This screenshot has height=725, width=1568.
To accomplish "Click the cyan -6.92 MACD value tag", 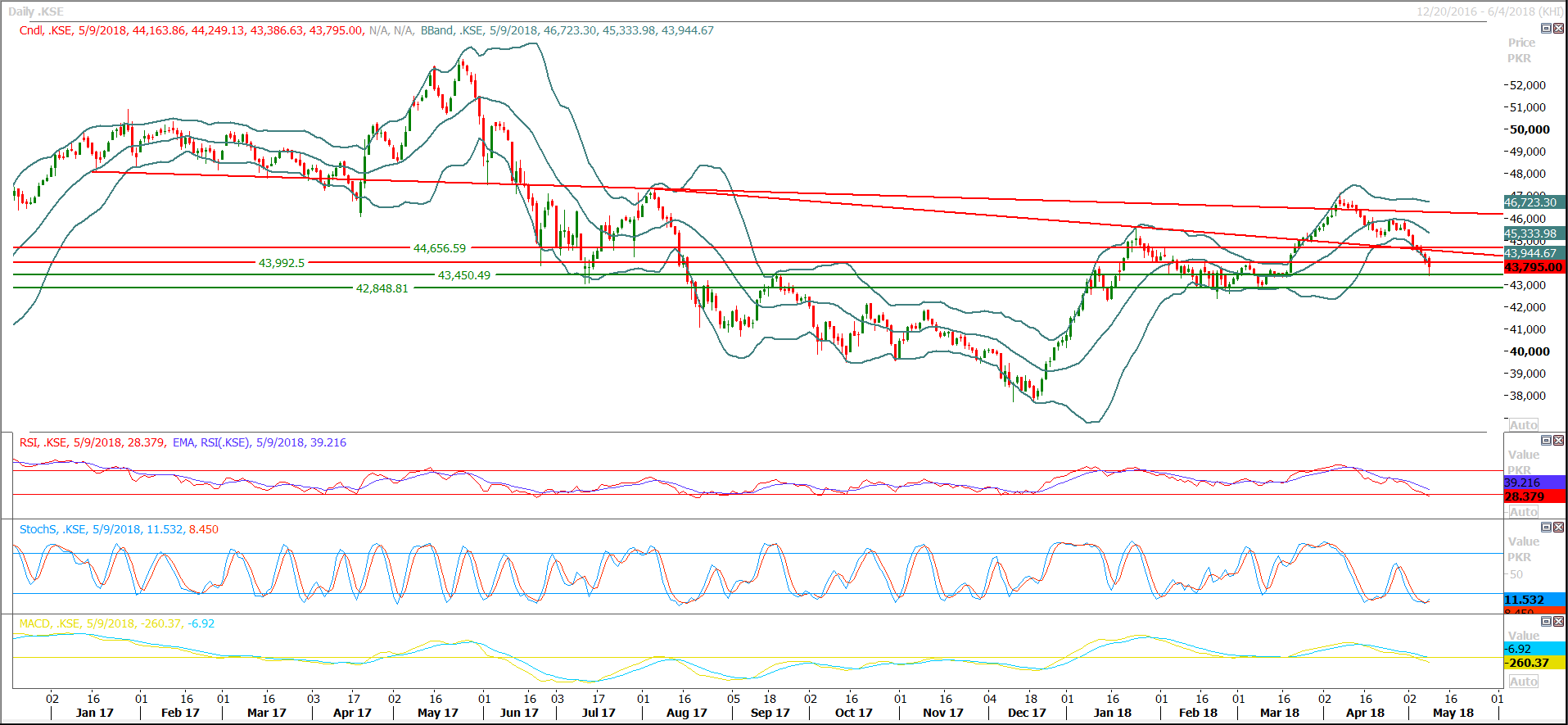I will (x=1534, y=649).
